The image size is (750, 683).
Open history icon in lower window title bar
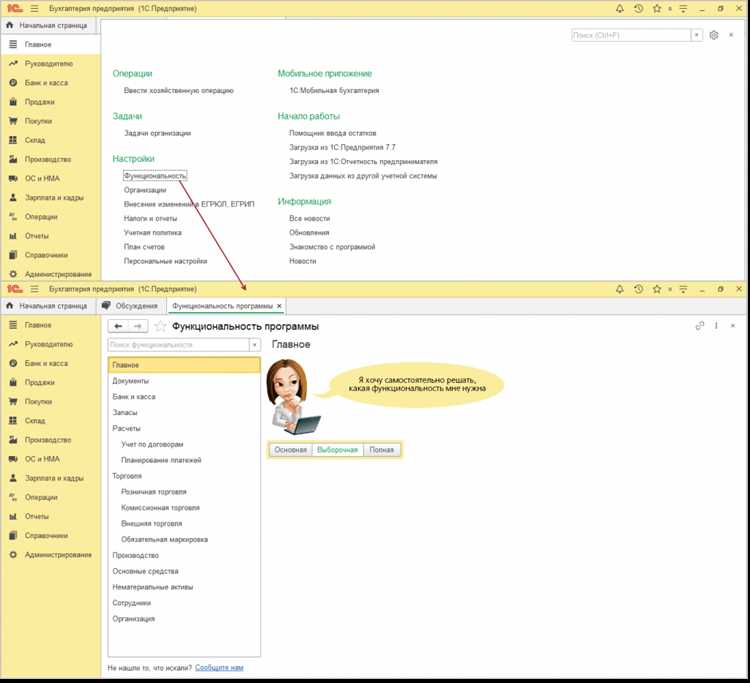[638, 289]
